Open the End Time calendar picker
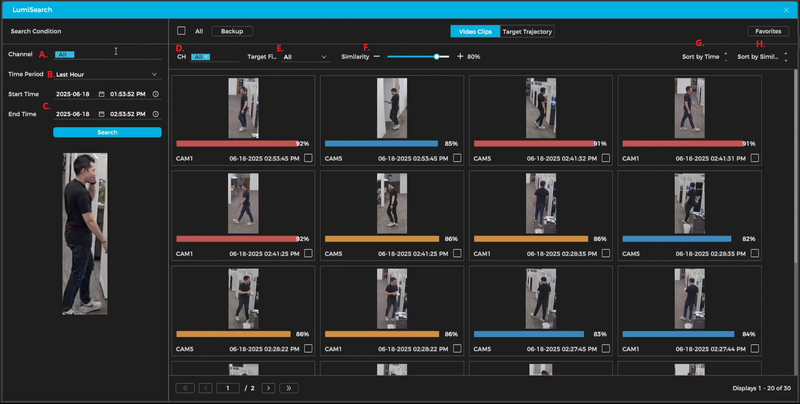The height and width of the screenshot is (404, 800). 102,113
